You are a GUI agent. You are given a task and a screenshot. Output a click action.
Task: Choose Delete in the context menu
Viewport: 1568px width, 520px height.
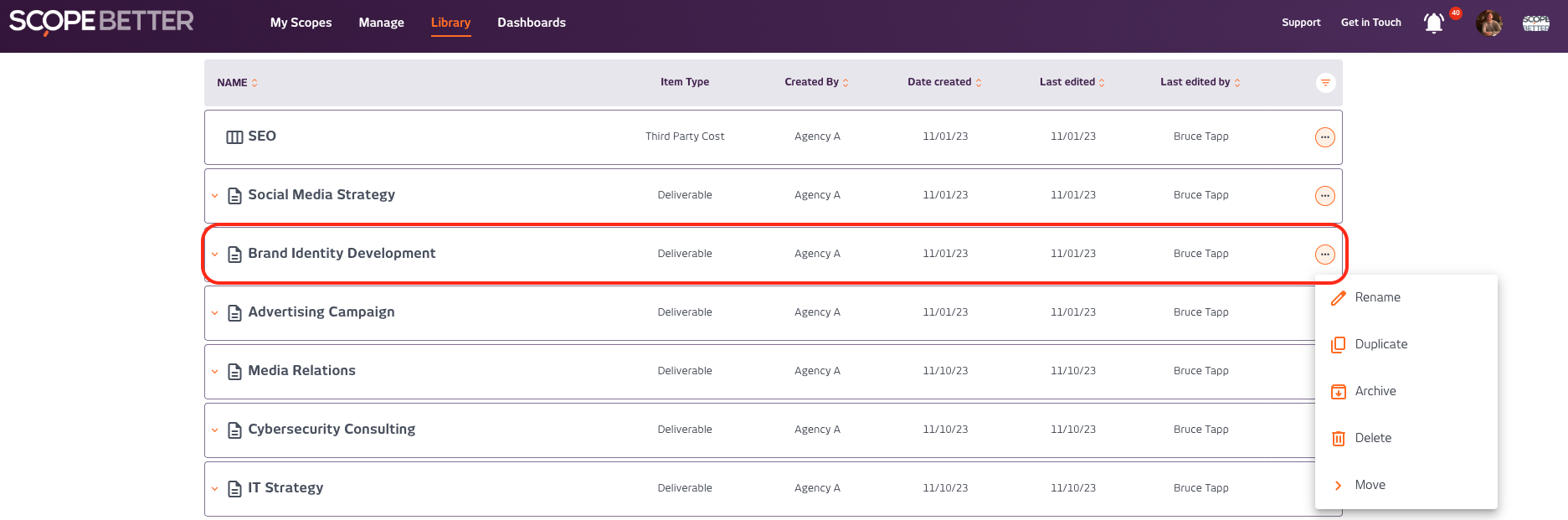pos(1373,438)
